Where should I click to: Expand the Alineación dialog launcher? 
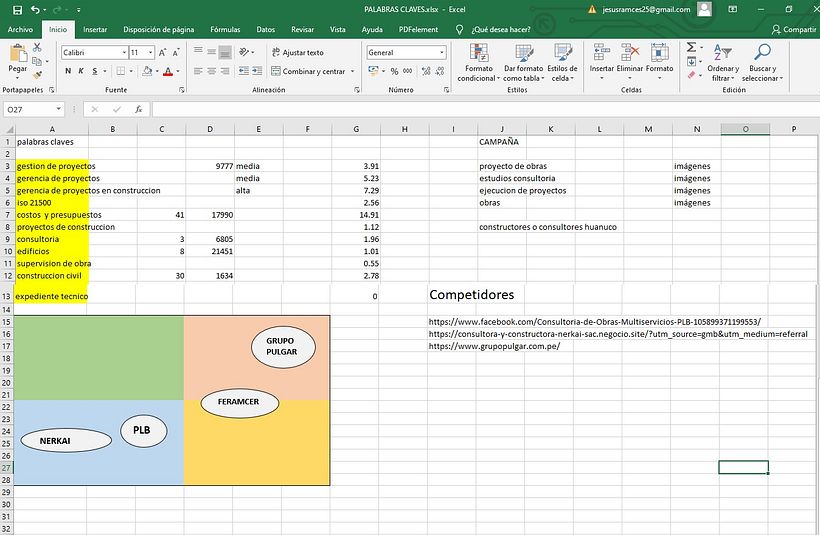[357, 90]
